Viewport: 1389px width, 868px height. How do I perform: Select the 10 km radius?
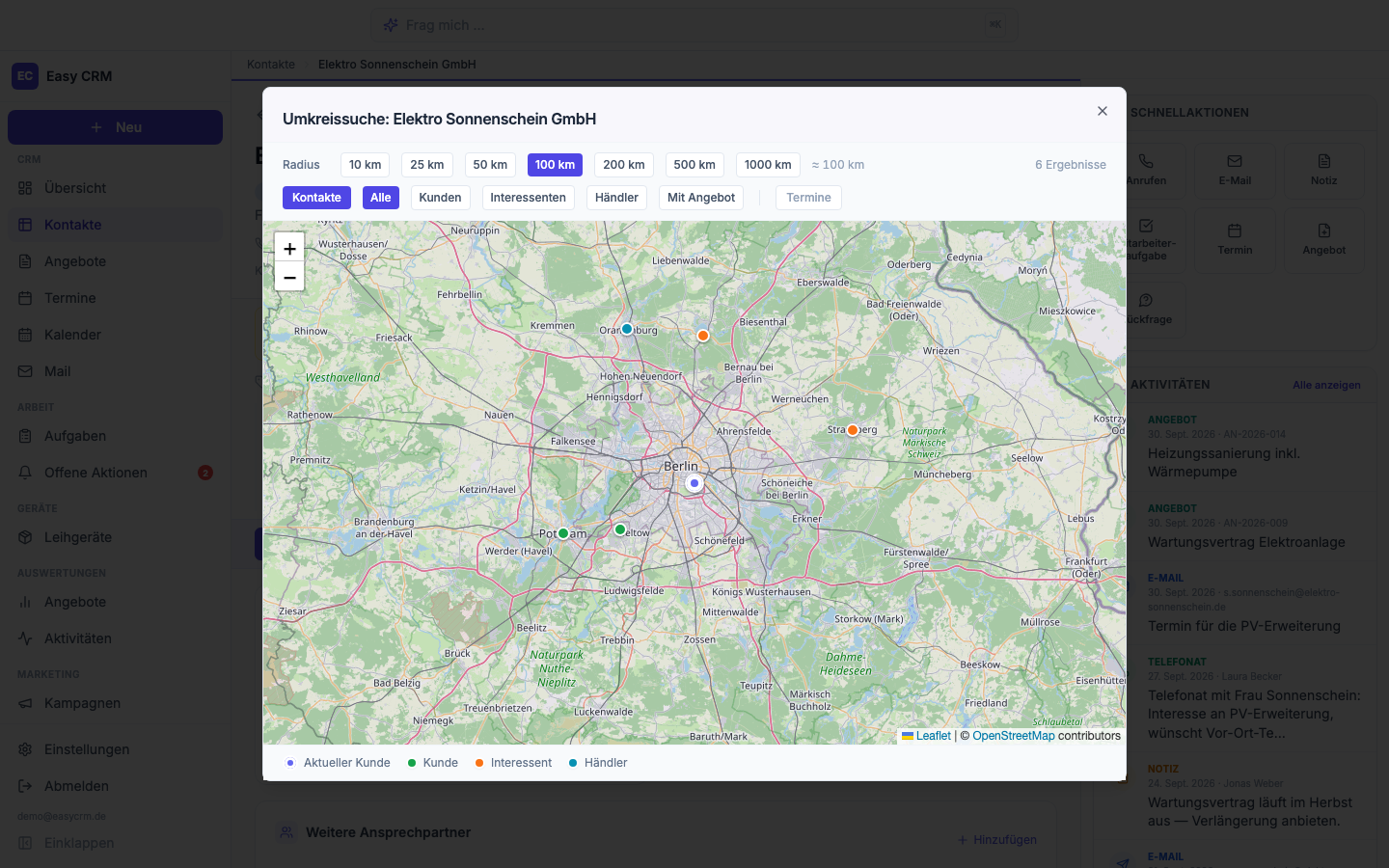tap(365, 165)
